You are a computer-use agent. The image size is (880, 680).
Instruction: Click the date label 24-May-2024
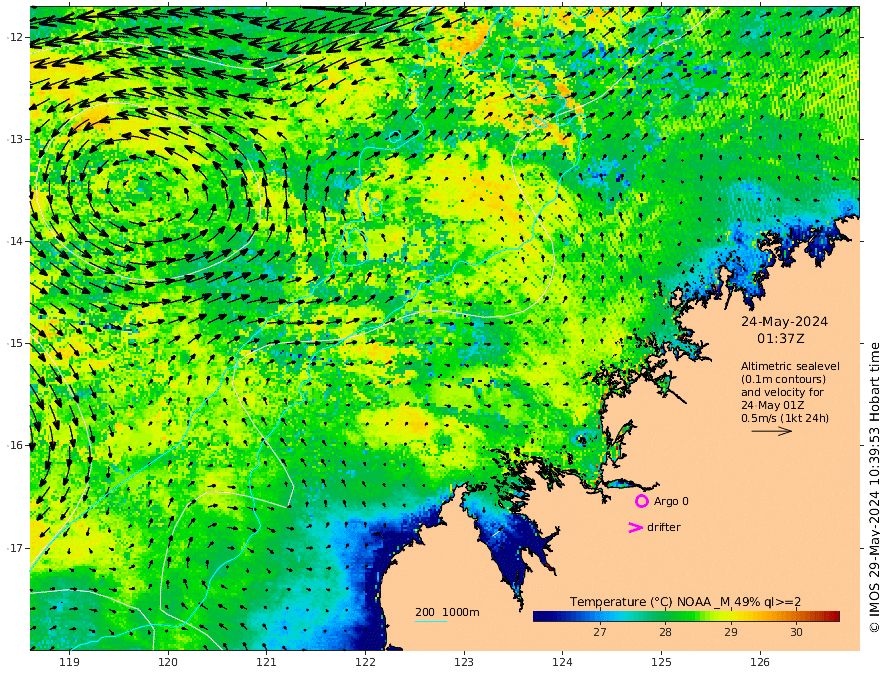click(784, 321)
